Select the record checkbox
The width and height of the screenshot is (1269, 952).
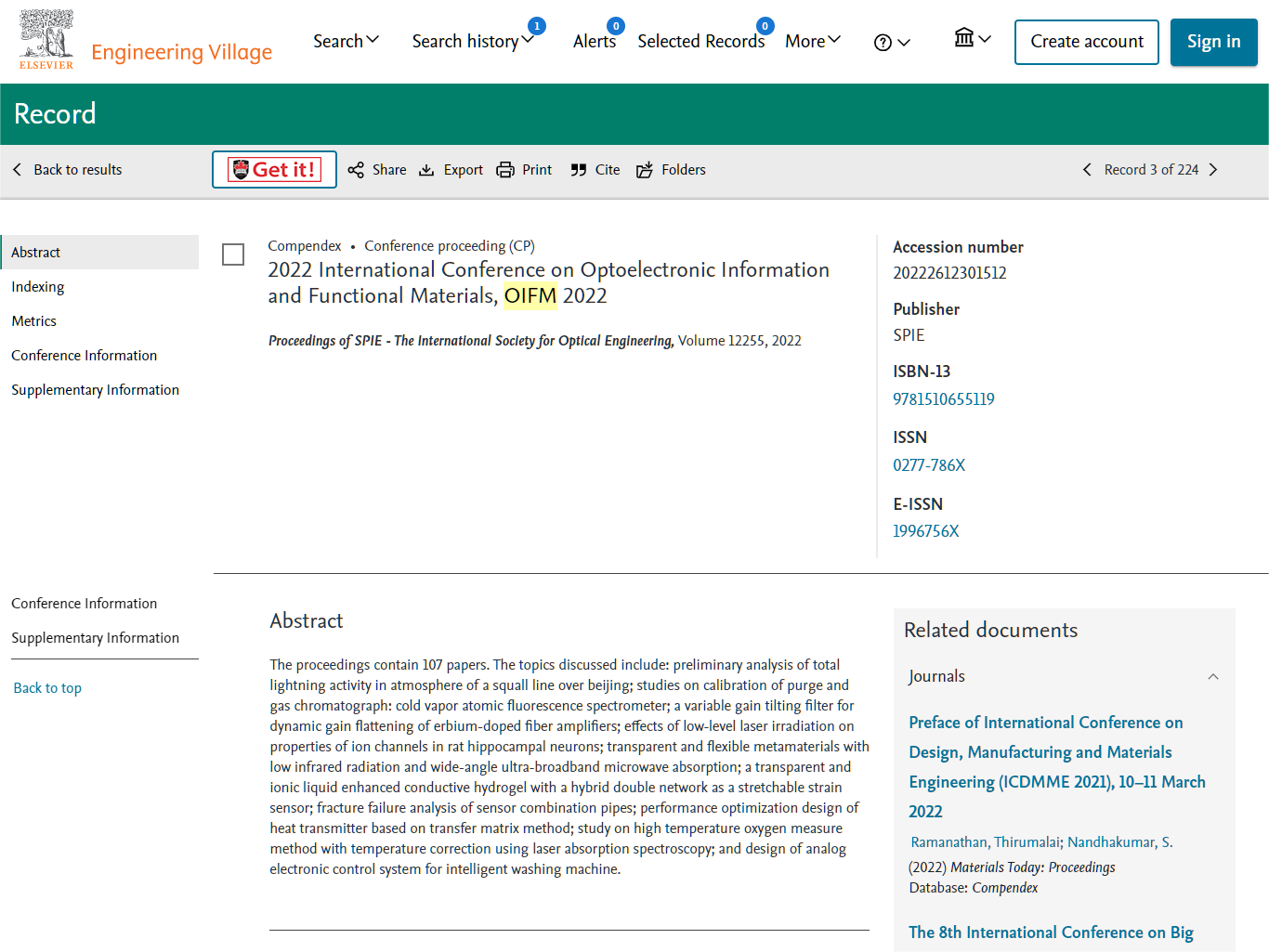(x=233, y=254)
